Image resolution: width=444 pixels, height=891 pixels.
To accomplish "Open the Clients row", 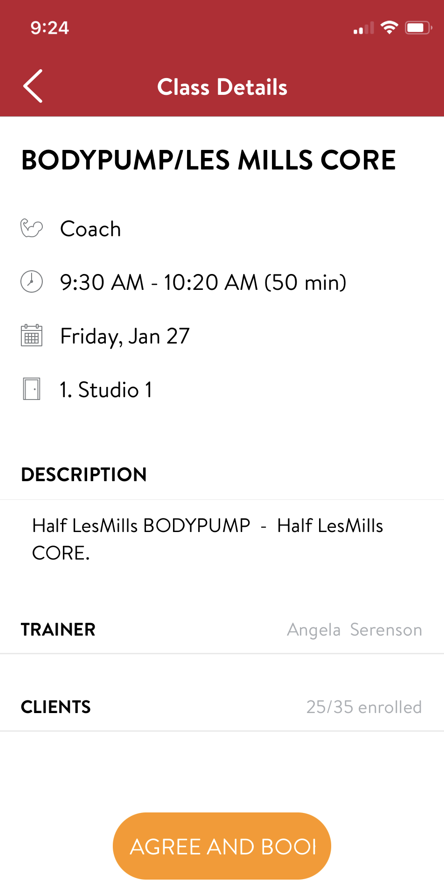I will click(222, 707).
